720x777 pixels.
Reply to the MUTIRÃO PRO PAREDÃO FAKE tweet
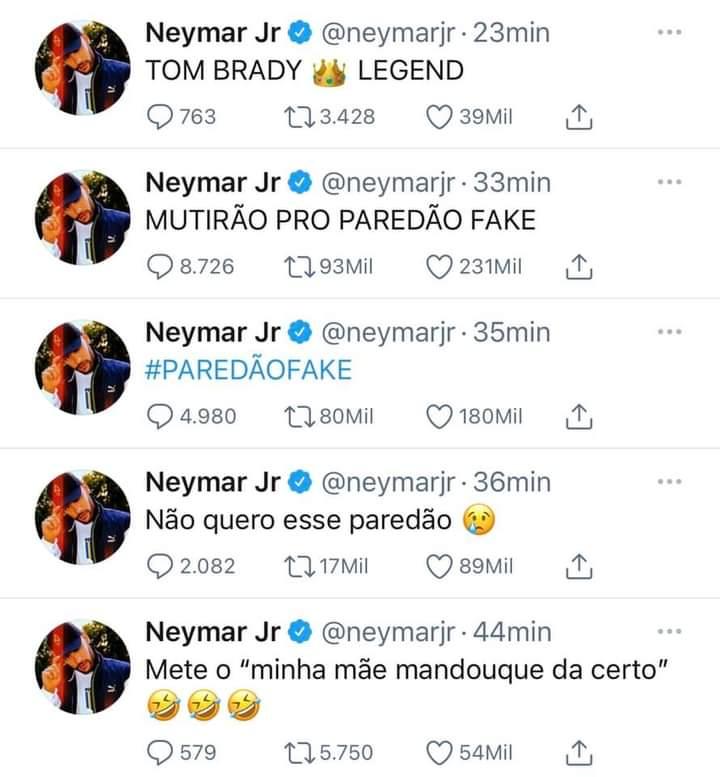pyautogui.click(x=161, y=267)
